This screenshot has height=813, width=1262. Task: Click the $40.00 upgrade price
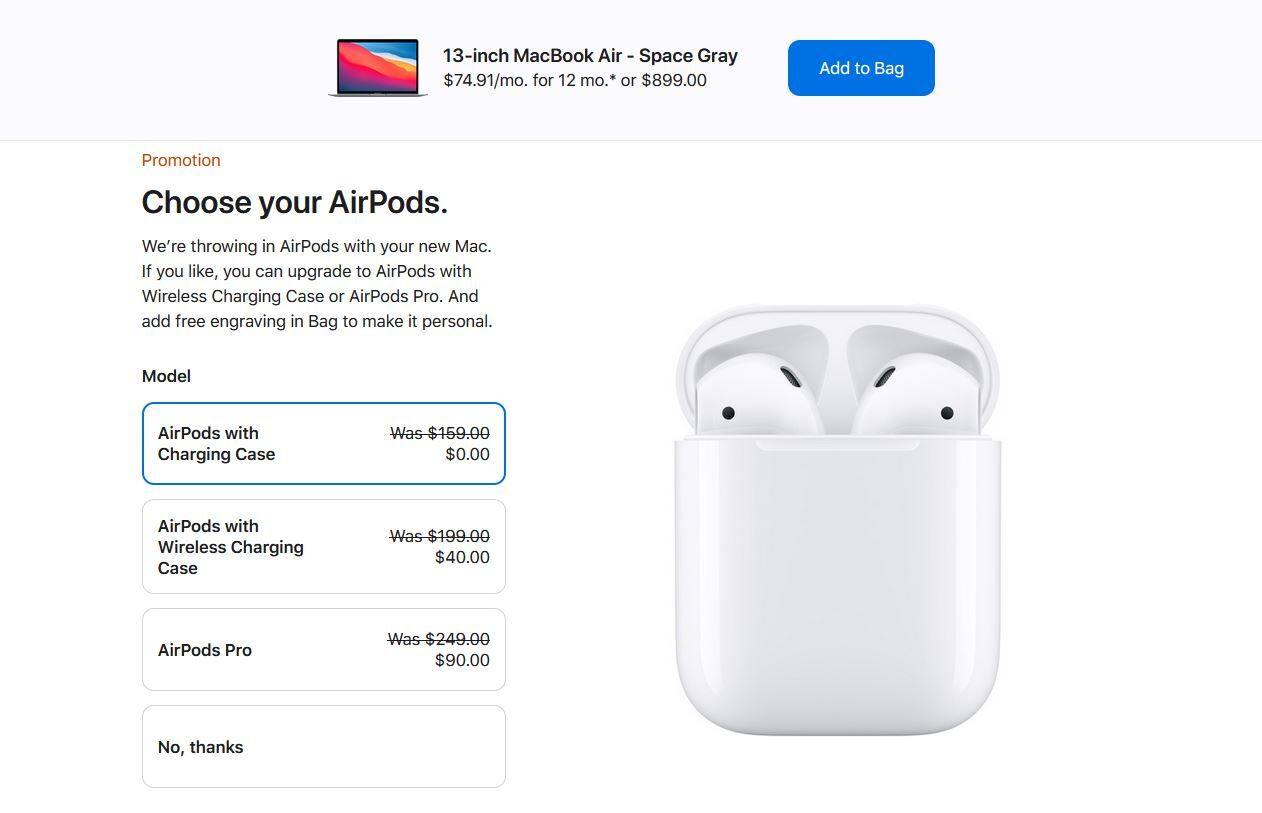(462, 557)
